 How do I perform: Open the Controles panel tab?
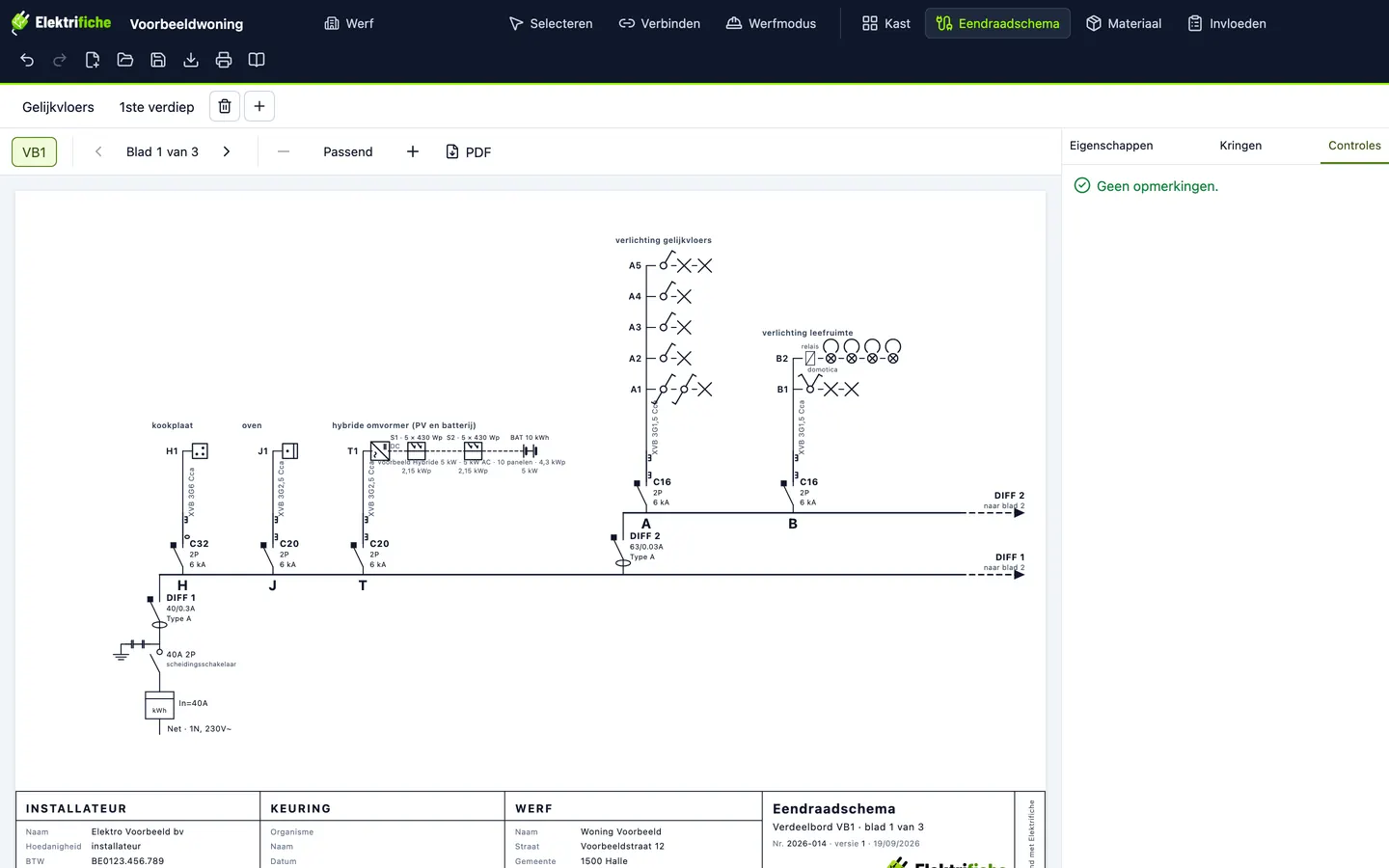(x=1354, y=146)
